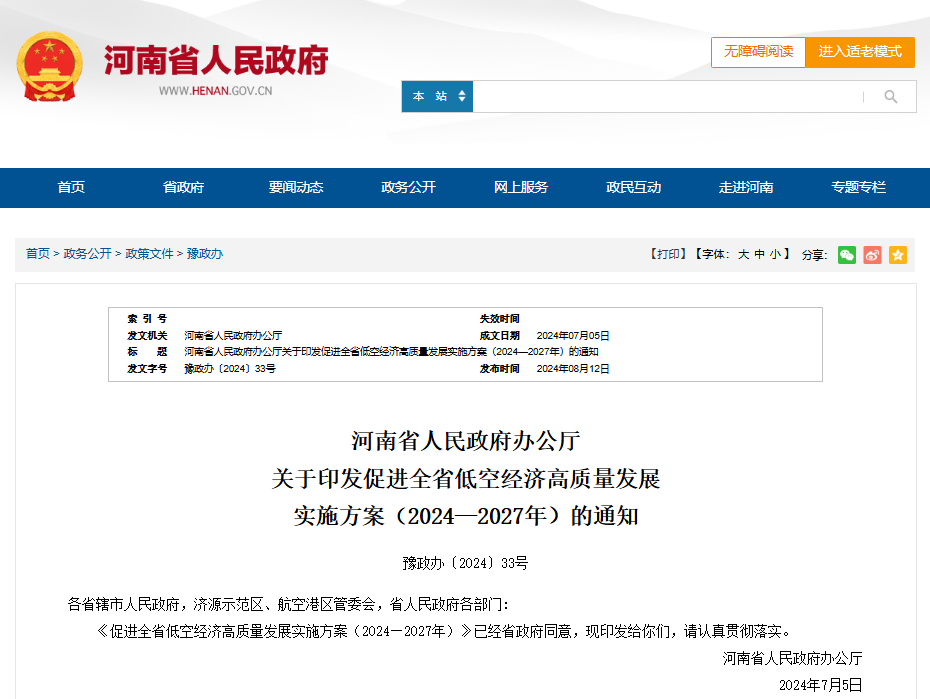
Task: Click the national emblem logo
Action: pyautogui.click(x=49, y=66)
